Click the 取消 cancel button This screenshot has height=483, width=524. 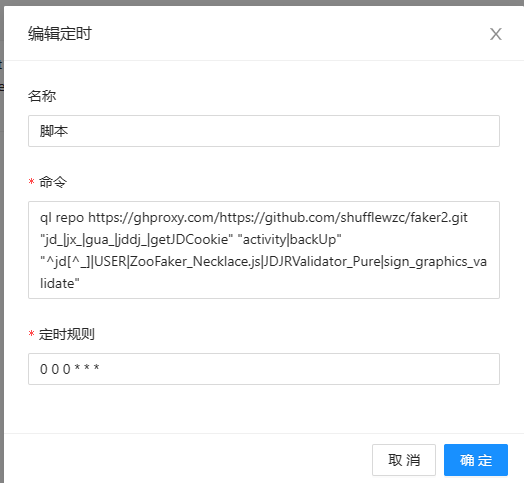click(404, 460)
